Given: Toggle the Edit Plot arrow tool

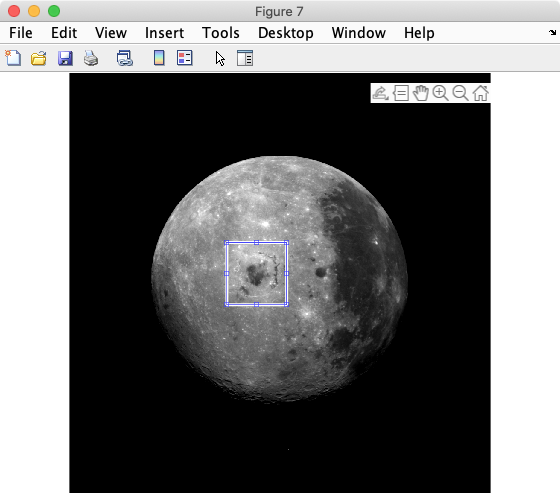Looking at the screenshot, I should (220, 59).
